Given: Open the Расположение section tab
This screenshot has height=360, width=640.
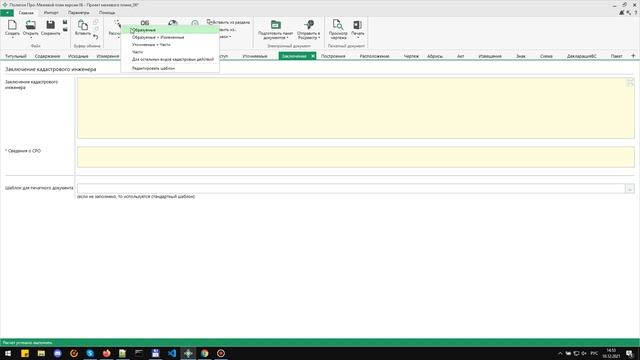Looking at the screenshot, I should (x=374, y=56).
